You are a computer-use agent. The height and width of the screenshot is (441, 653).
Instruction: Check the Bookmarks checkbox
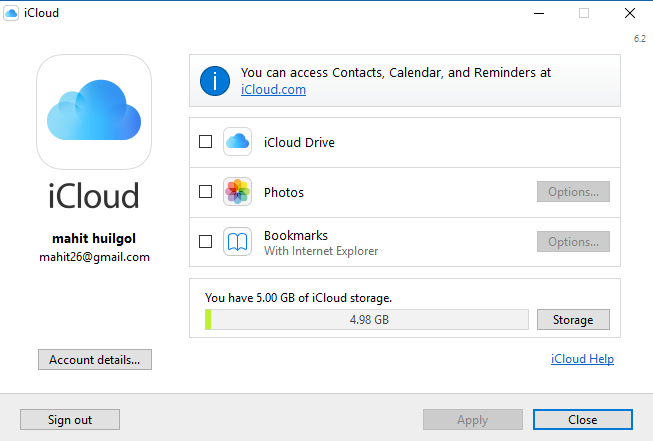point(206,241)
